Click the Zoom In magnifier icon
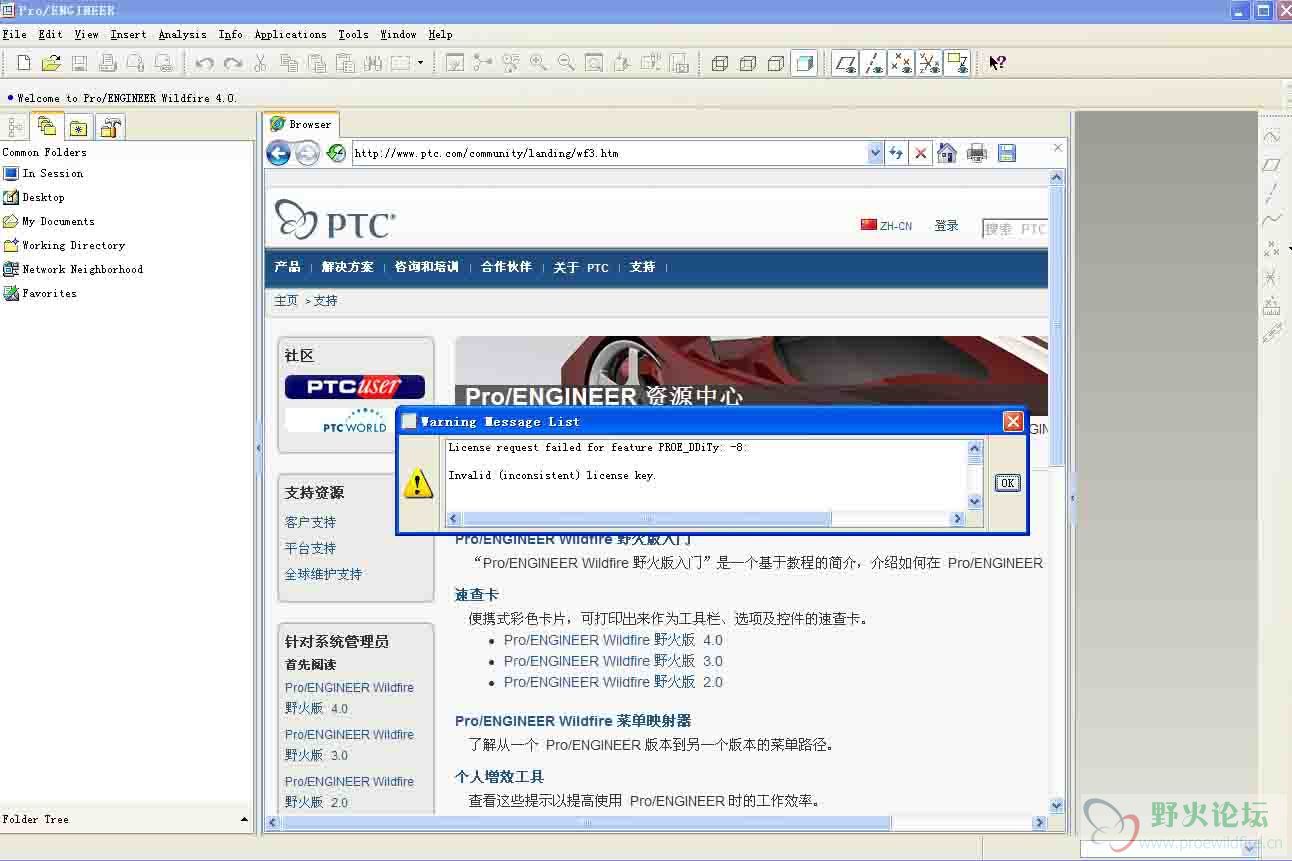This screenshot has height=861, width=1292. point(538,63)
